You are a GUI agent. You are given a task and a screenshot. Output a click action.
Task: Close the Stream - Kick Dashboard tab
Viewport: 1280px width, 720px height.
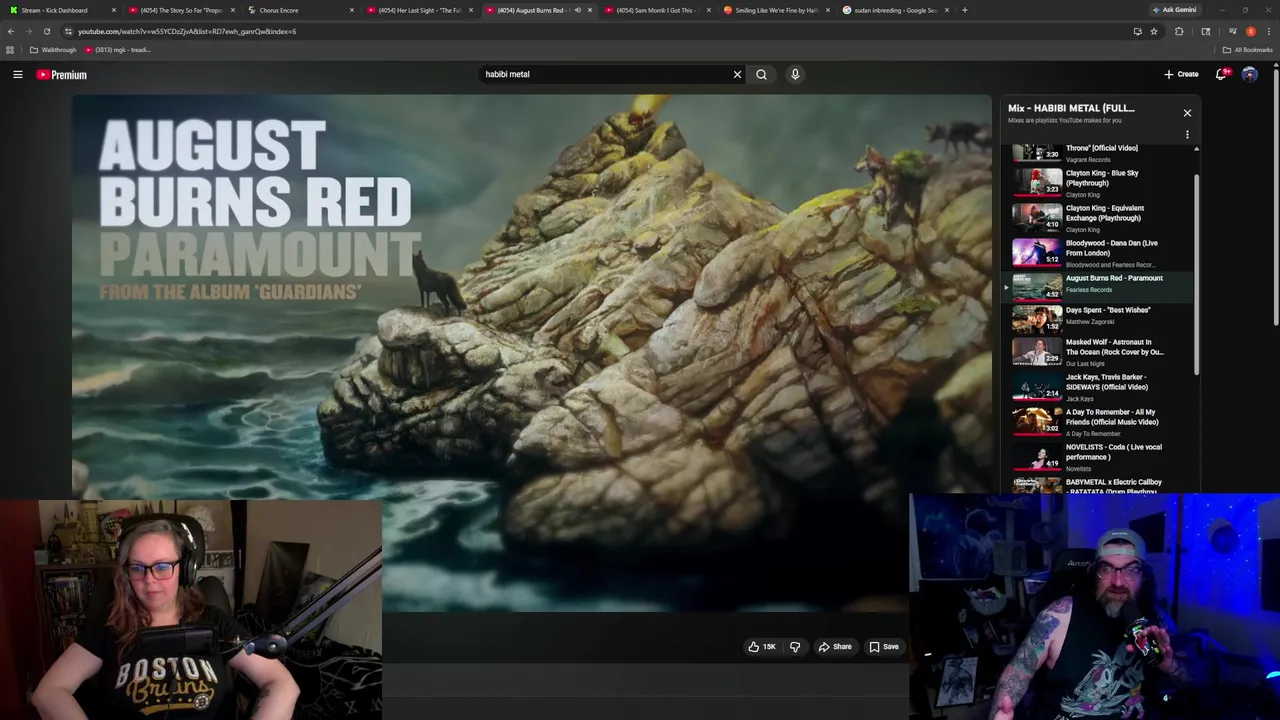pyautogui.click(x=113, y=10)
